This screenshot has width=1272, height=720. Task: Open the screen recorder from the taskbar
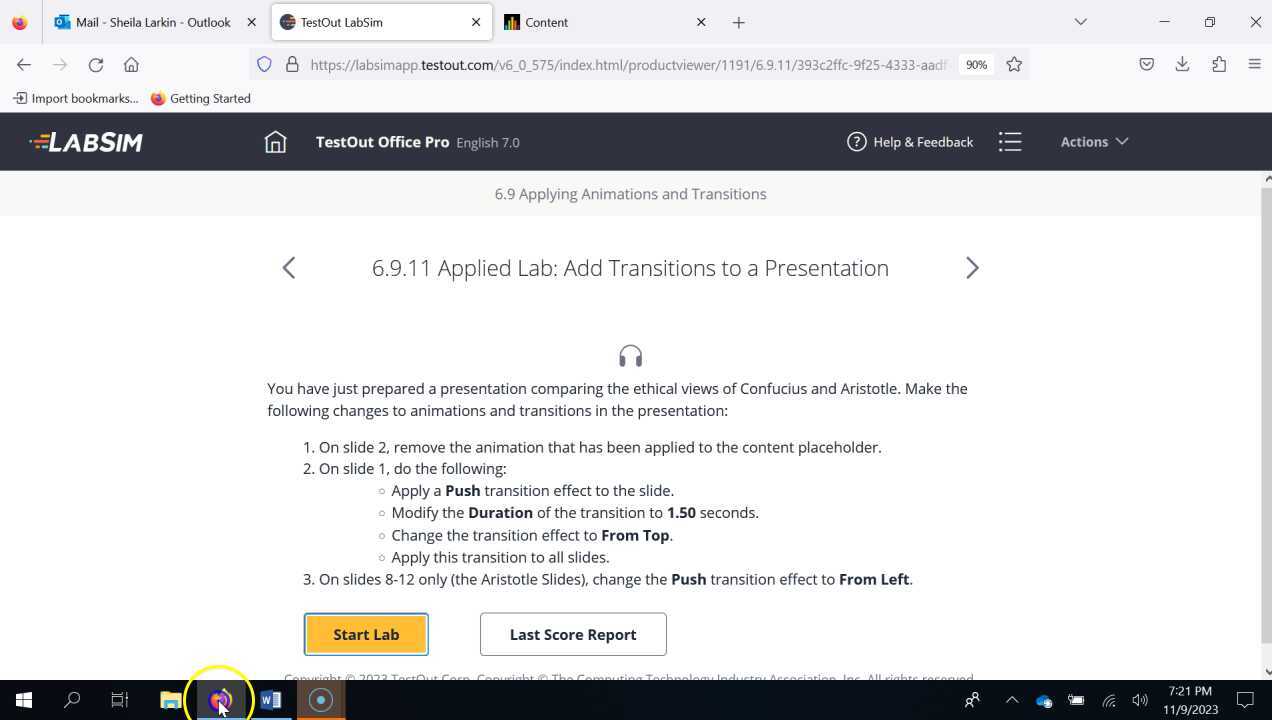click(x=320, y=700)
